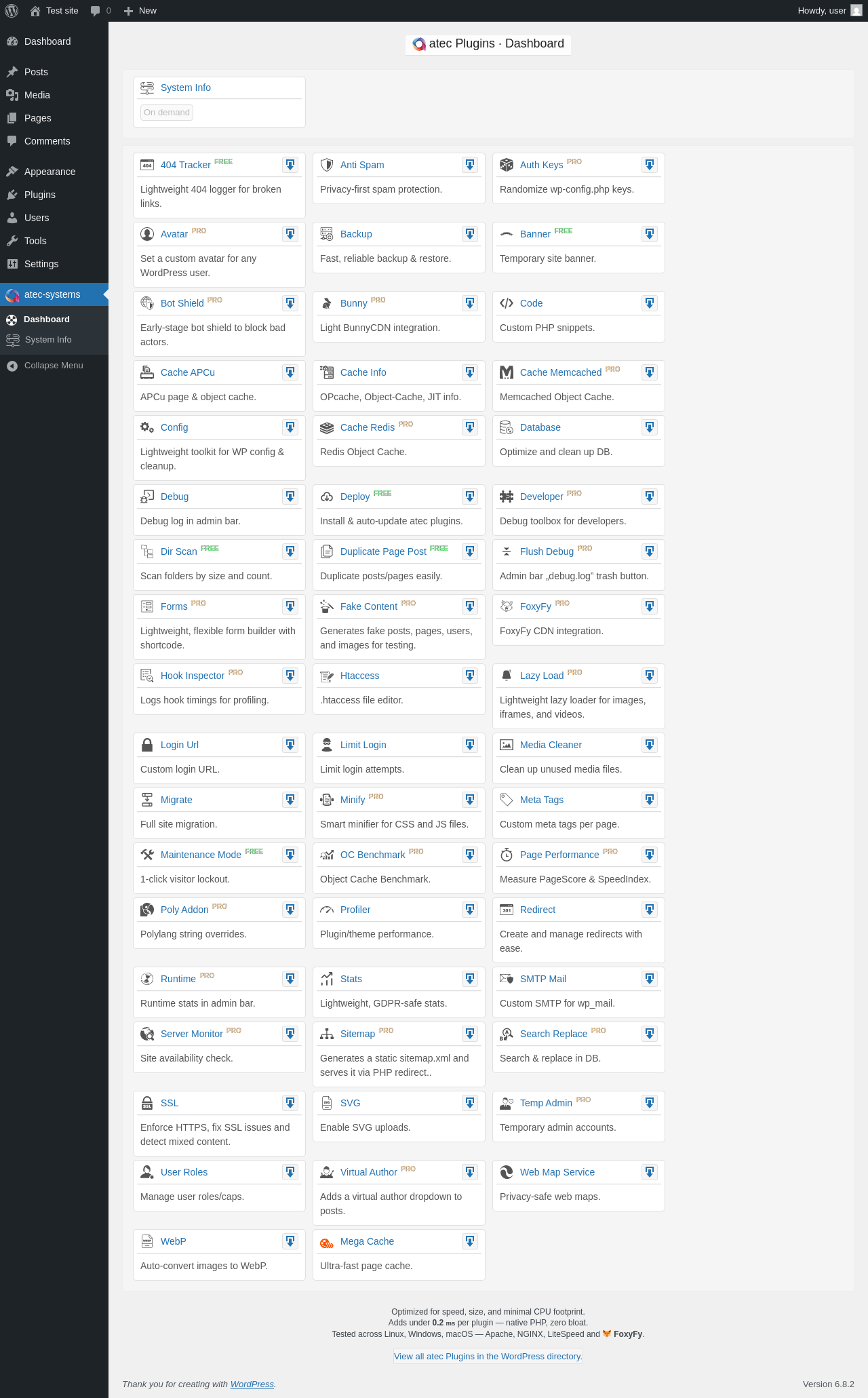868x1398 pixels.
Task: Click the WebP install arrow icon
Action: 290,1241
